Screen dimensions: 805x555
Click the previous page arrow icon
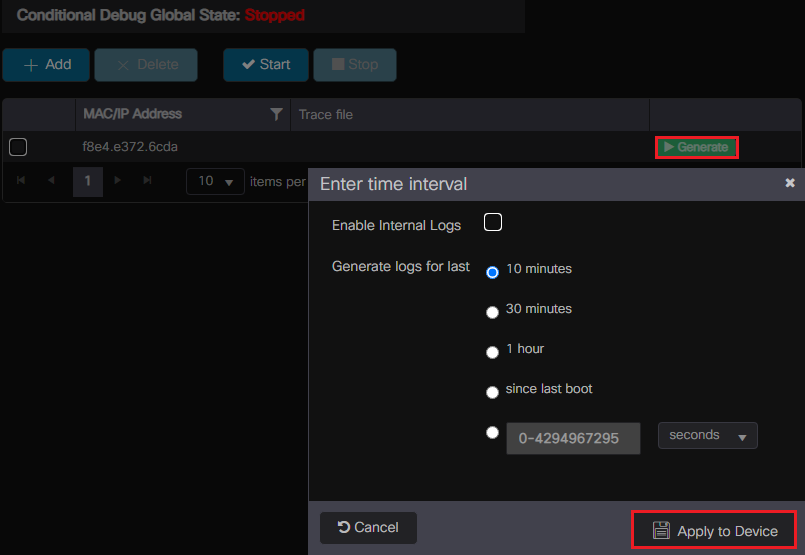tap(50, 181)
